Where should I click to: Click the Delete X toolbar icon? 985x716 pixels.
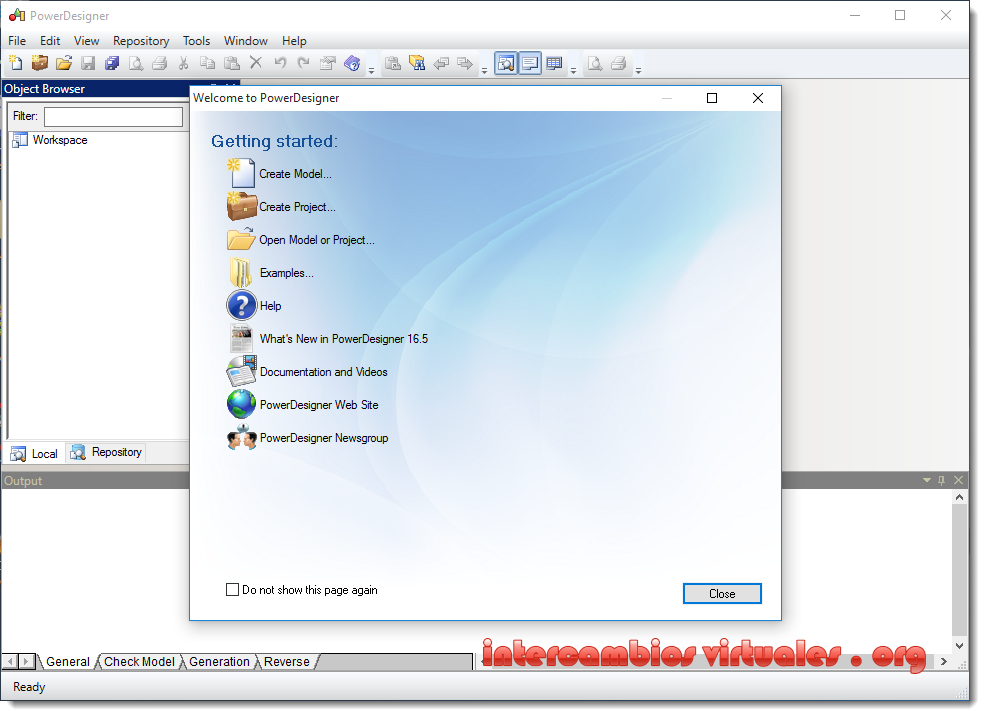tap(256, 63)
